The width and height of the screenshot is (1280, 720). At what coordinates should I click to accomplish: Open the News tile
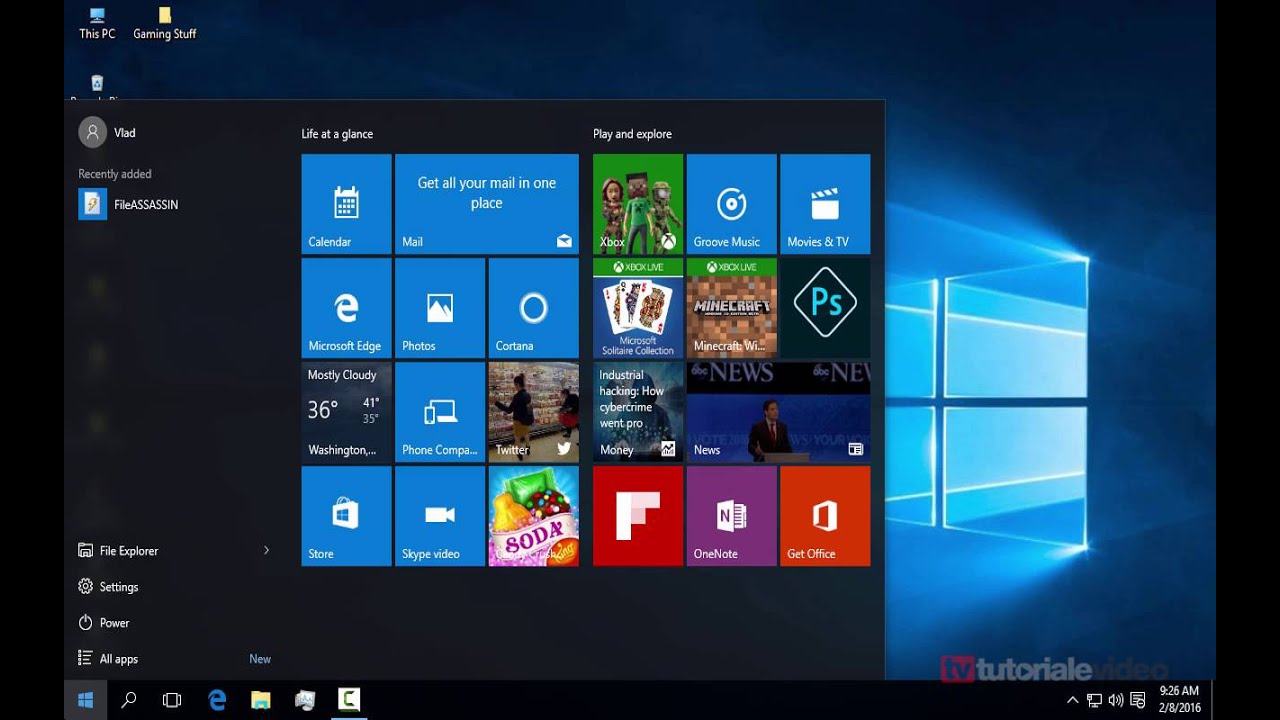(778, 412)
